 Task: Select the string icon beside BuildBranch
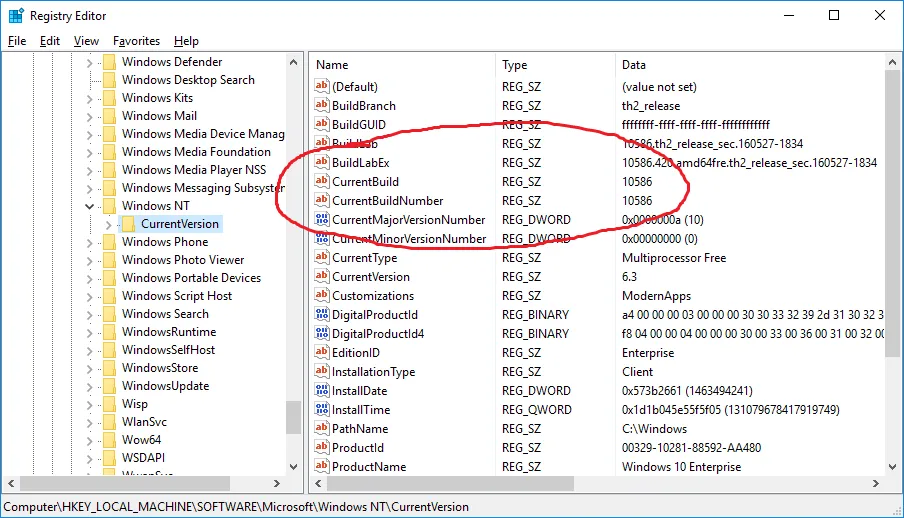(x=322, y=105)
